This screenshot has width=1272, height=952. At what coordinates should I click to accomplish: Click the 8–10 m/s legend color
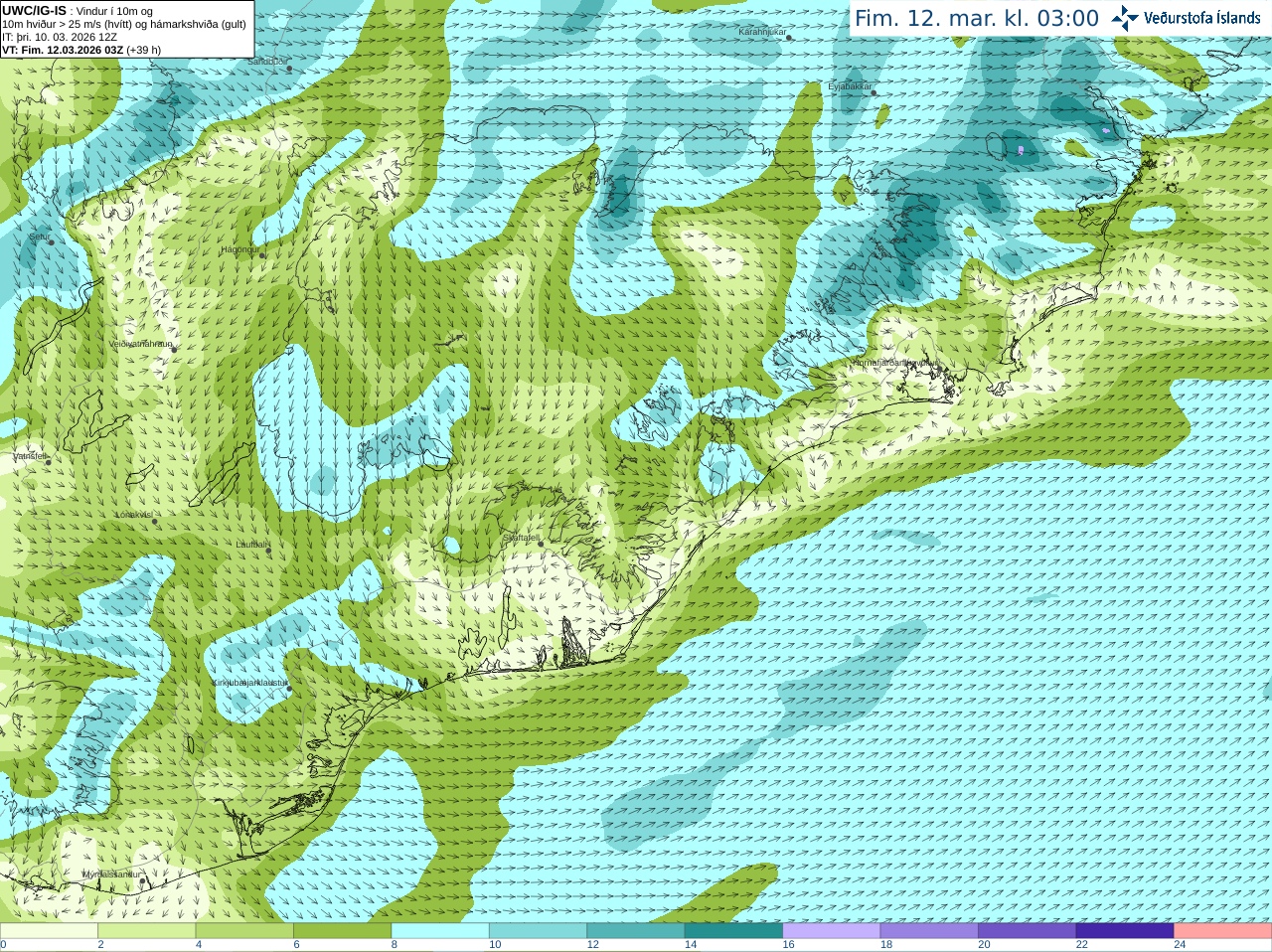pos(440,931)
